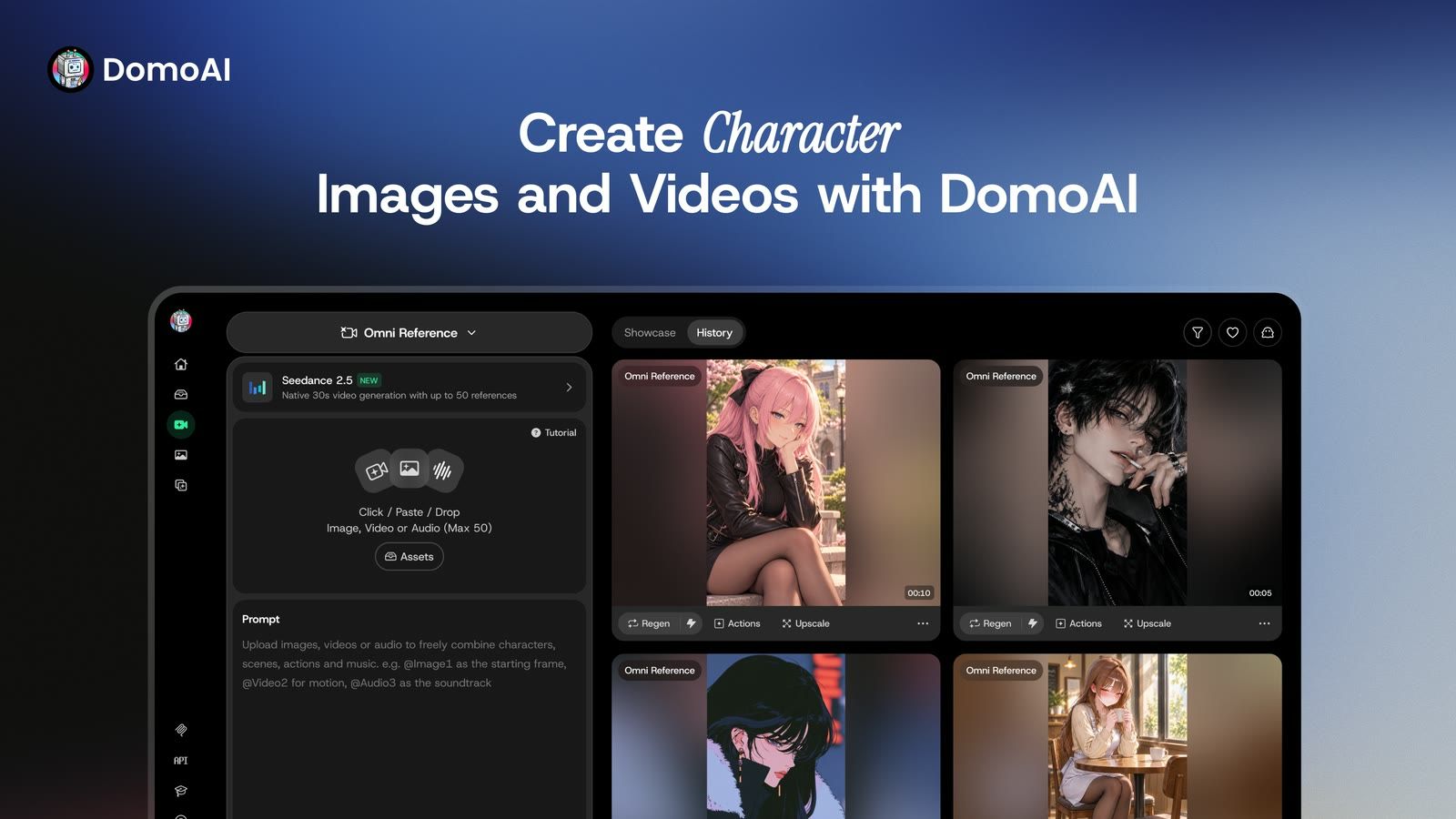Click the "00:10" duration label

pyautogui.click(x=919, y=593)
